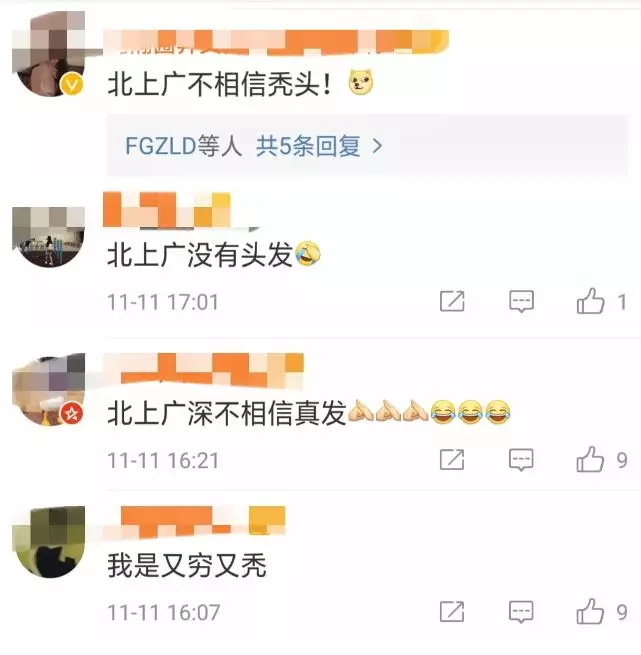Image resolution: width=641 pixels, height=655 pixels.
Task: Open the FGZLD等人 reply thread
Action: coord(183,146)
